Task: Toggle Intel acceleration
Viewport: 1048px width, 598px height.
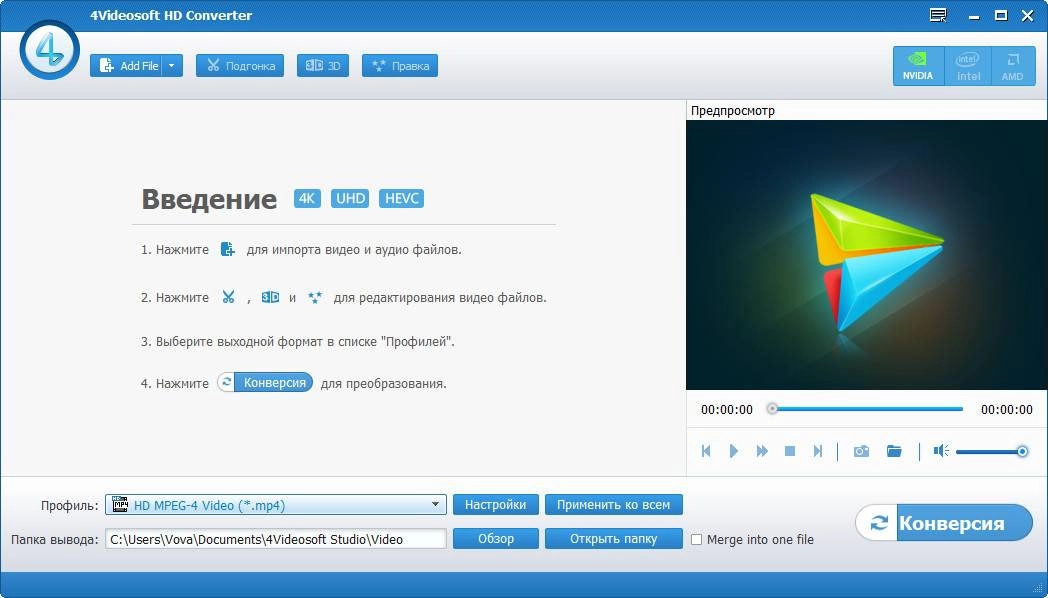Action: coord(968,66)
